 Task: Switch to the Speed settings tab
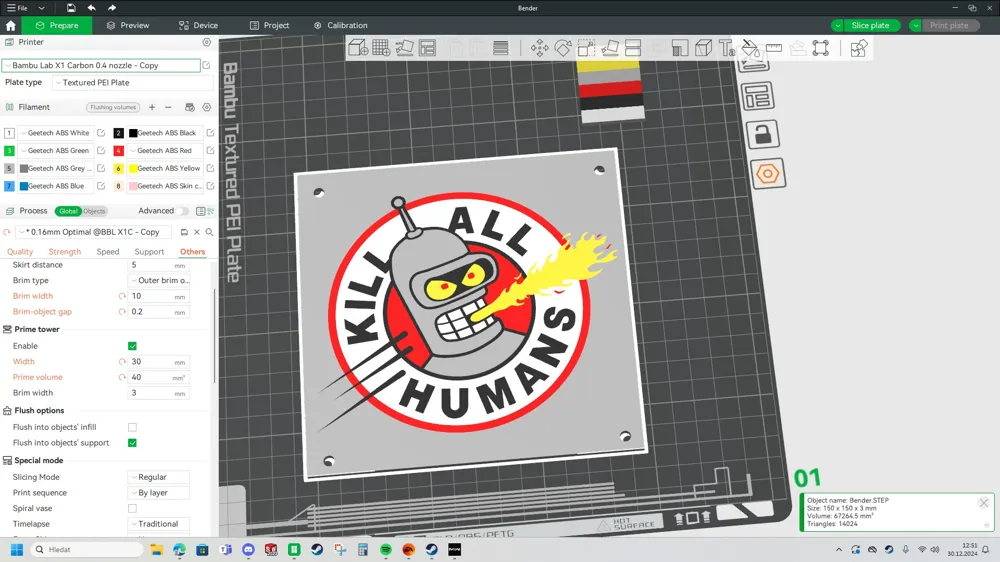pyautogui.click(x=108, y=252)
